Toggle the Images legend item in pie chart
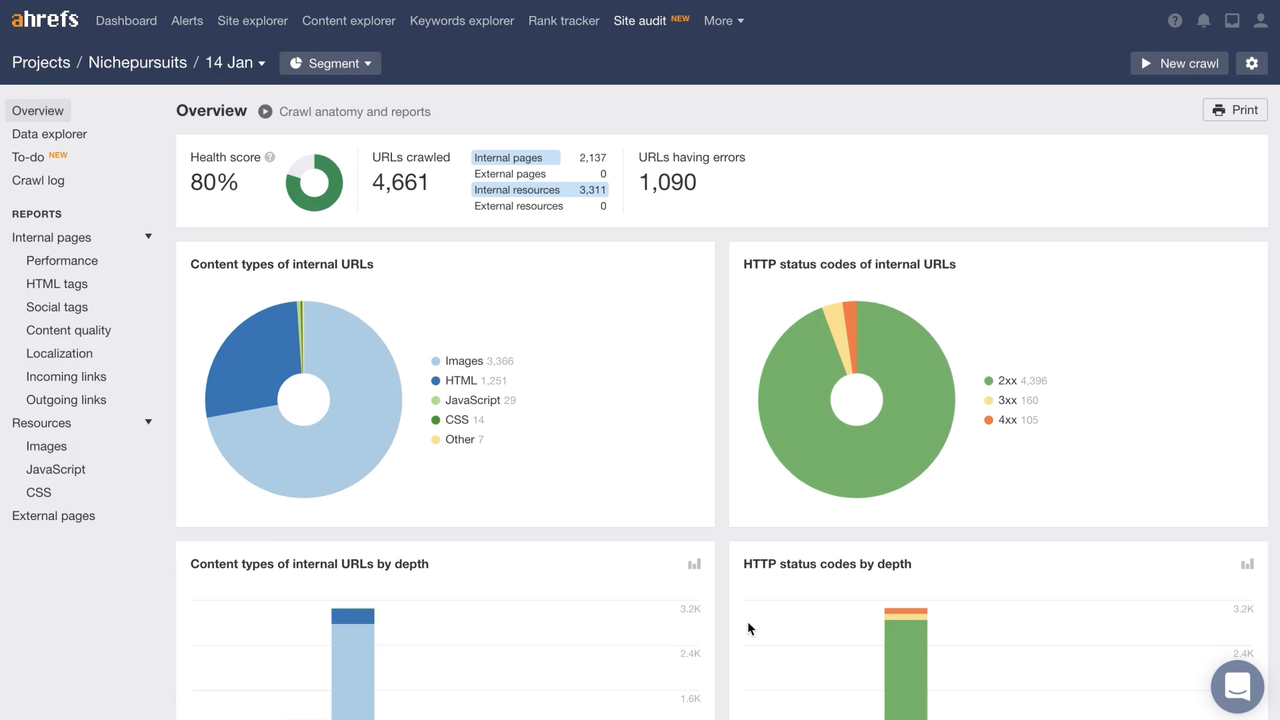Image resolution: width=1280 pixels, height=720 pixels. click(x=463, y=361)
